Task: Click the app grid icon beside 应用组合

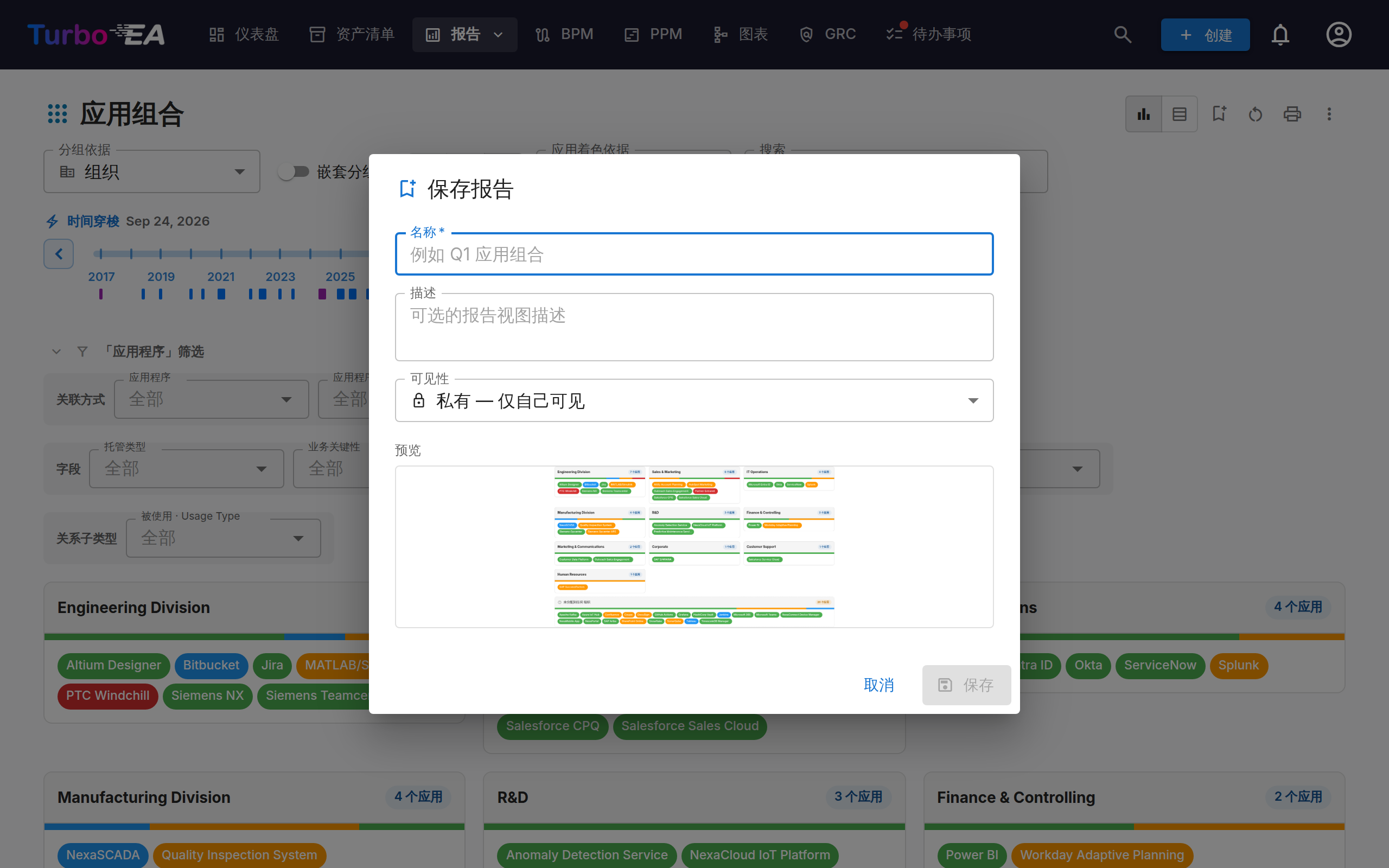Action: pos(58,114)
